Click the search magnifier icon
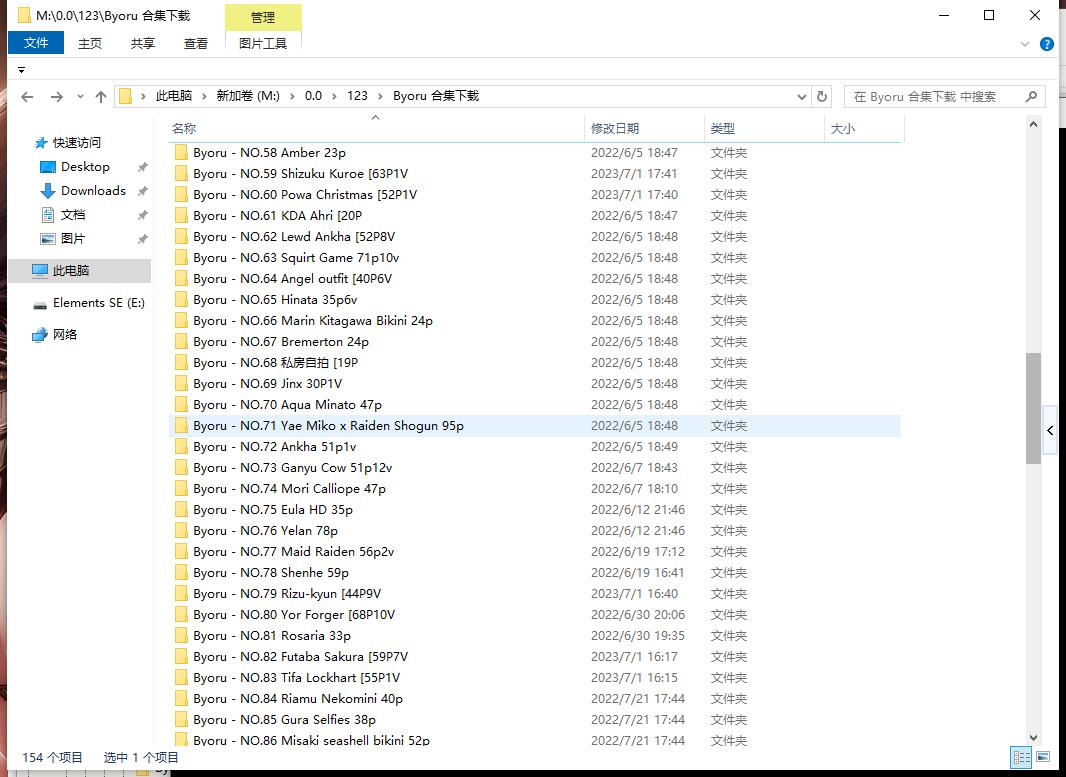Screen dimensions: 1066x777 (1031, 97)
